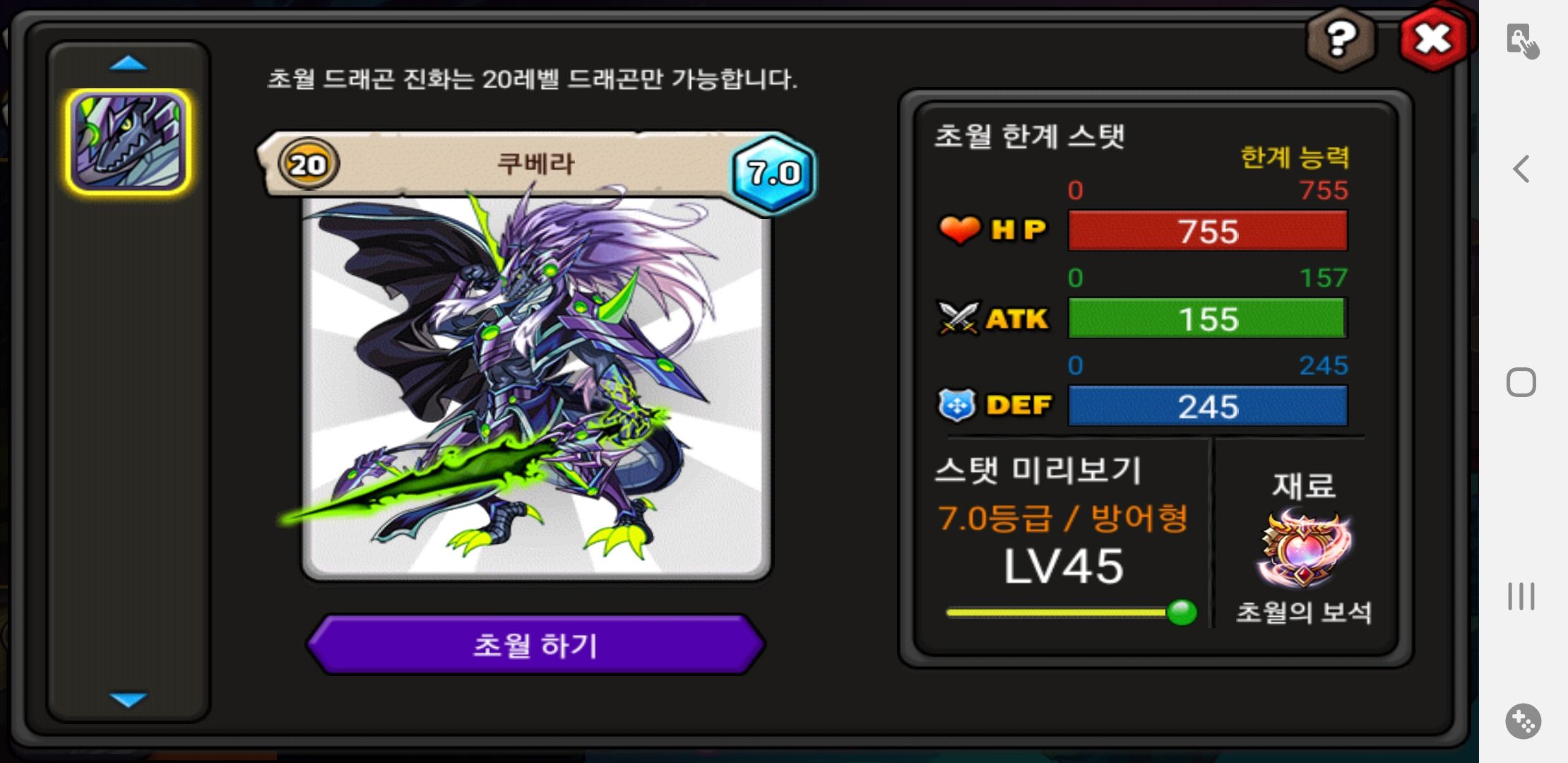Open the game controller tools icon
Viewport: 1568px width, 763px height.
point(1523,721)
